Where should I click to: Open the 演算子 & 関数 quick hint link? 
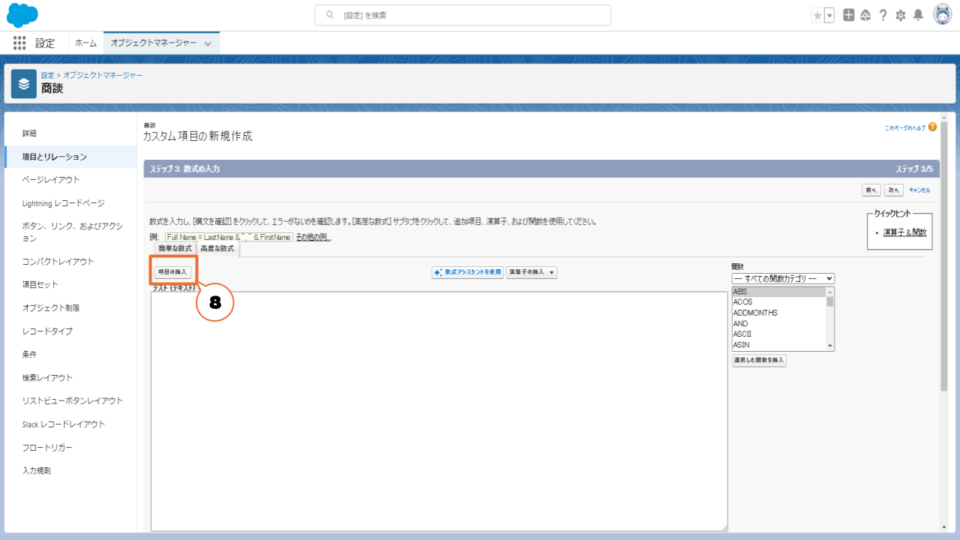tap(904, 232)
